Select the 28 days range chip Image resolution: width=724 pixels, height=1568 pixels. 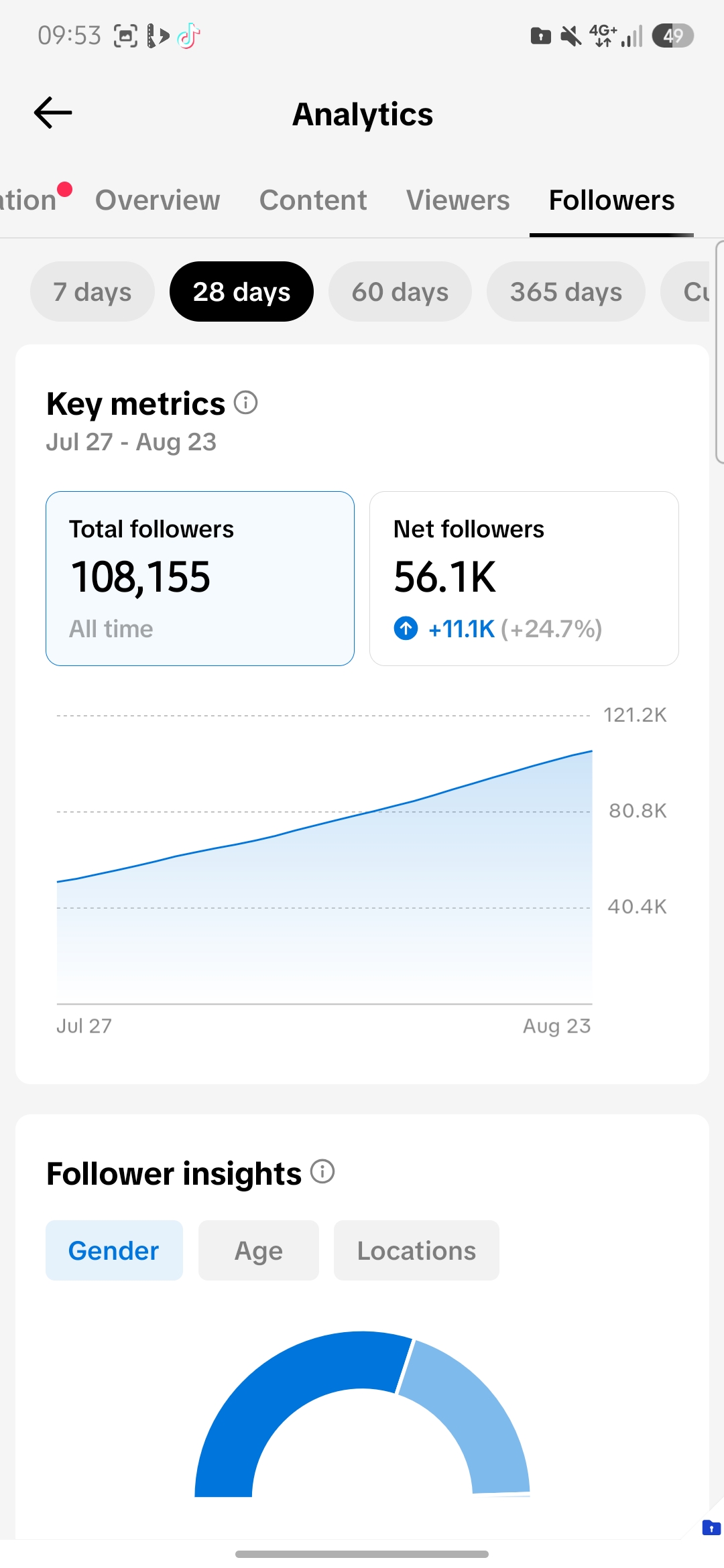241,291
